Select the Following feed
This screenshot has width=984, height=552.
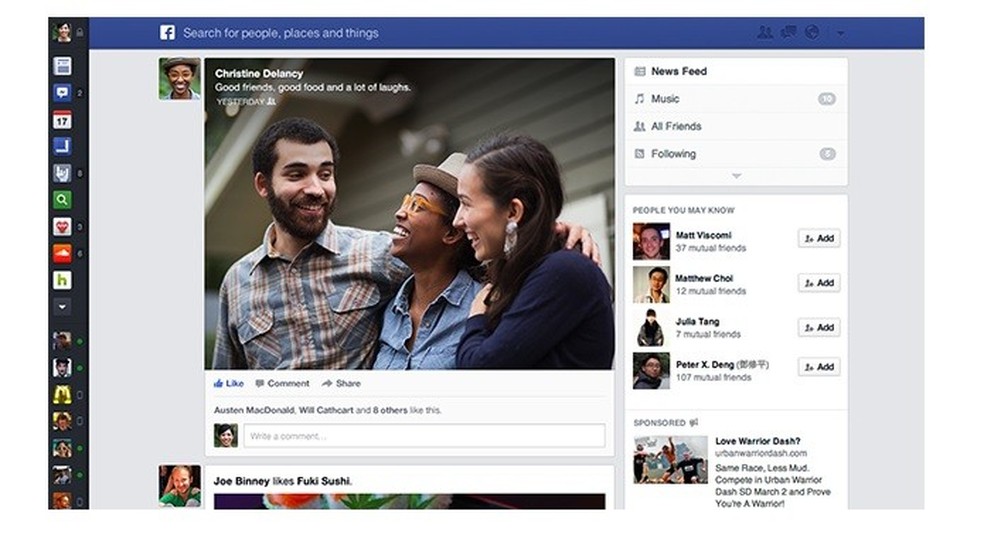click(x=736, y=154)
